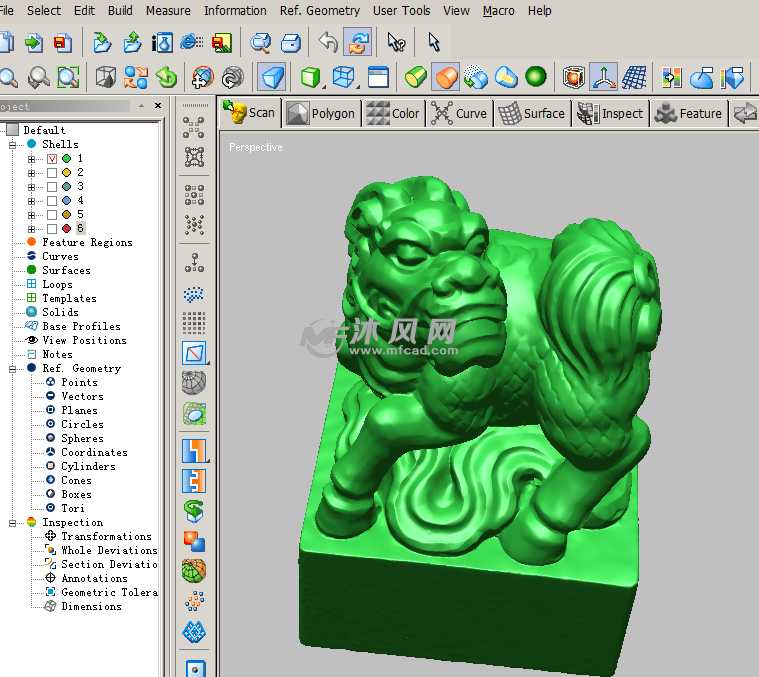This screenshot has height=677, width=759.
Task: Click the green sphere icon in the toolbar
Action: tap(536, 77)
